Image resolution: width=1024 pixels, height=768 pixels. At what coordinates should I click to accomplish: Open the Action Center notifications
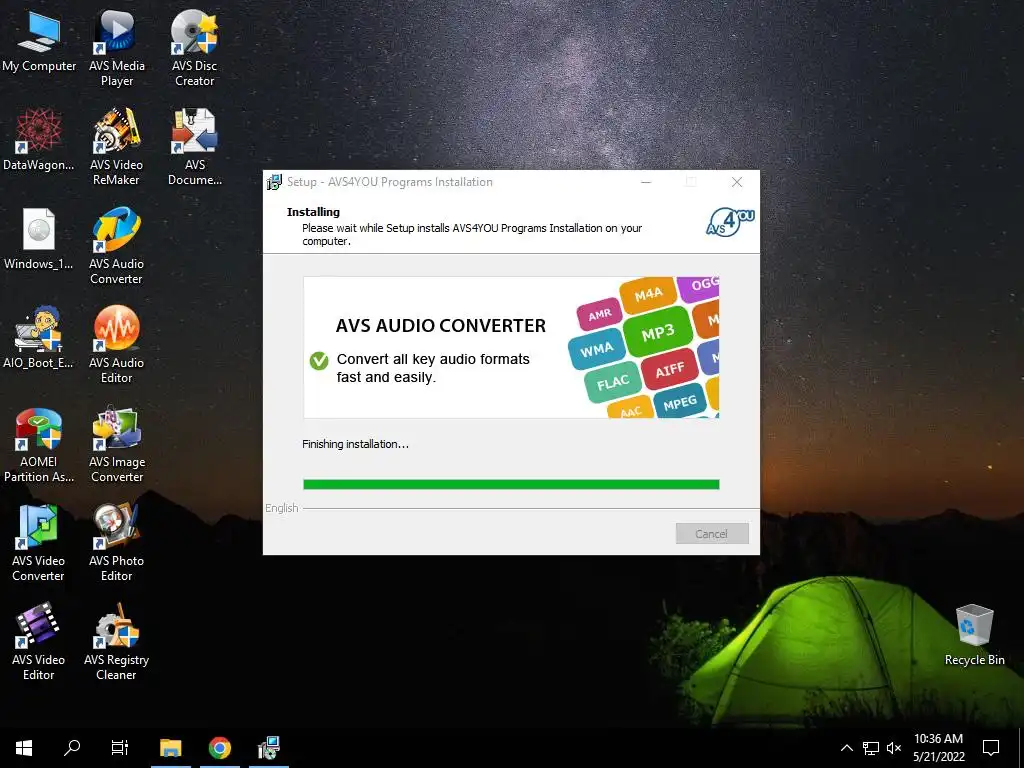pos(991,748)
